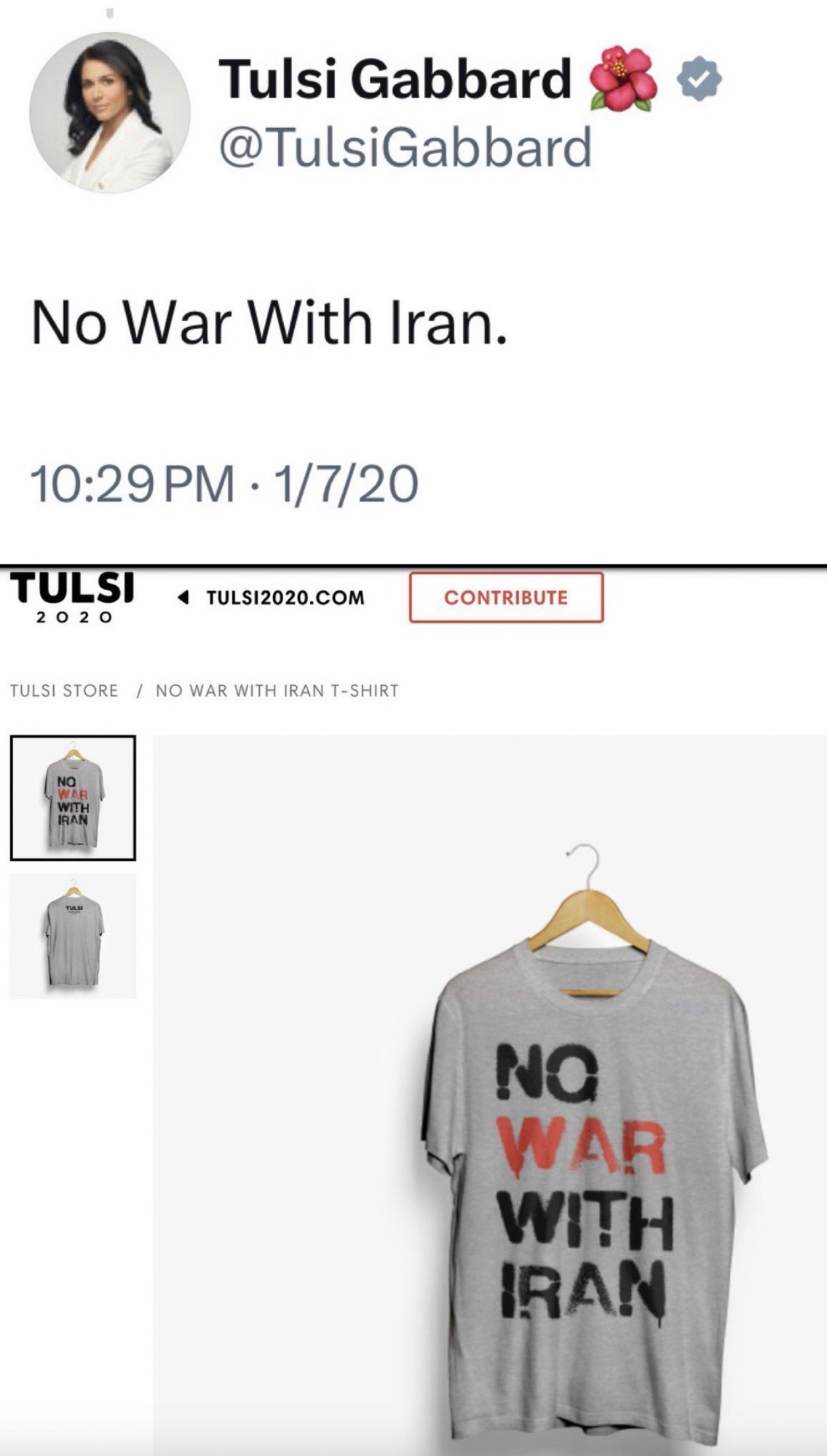
Task: Select the back-view shirt thumbnail
Action: tap(73, 936)
